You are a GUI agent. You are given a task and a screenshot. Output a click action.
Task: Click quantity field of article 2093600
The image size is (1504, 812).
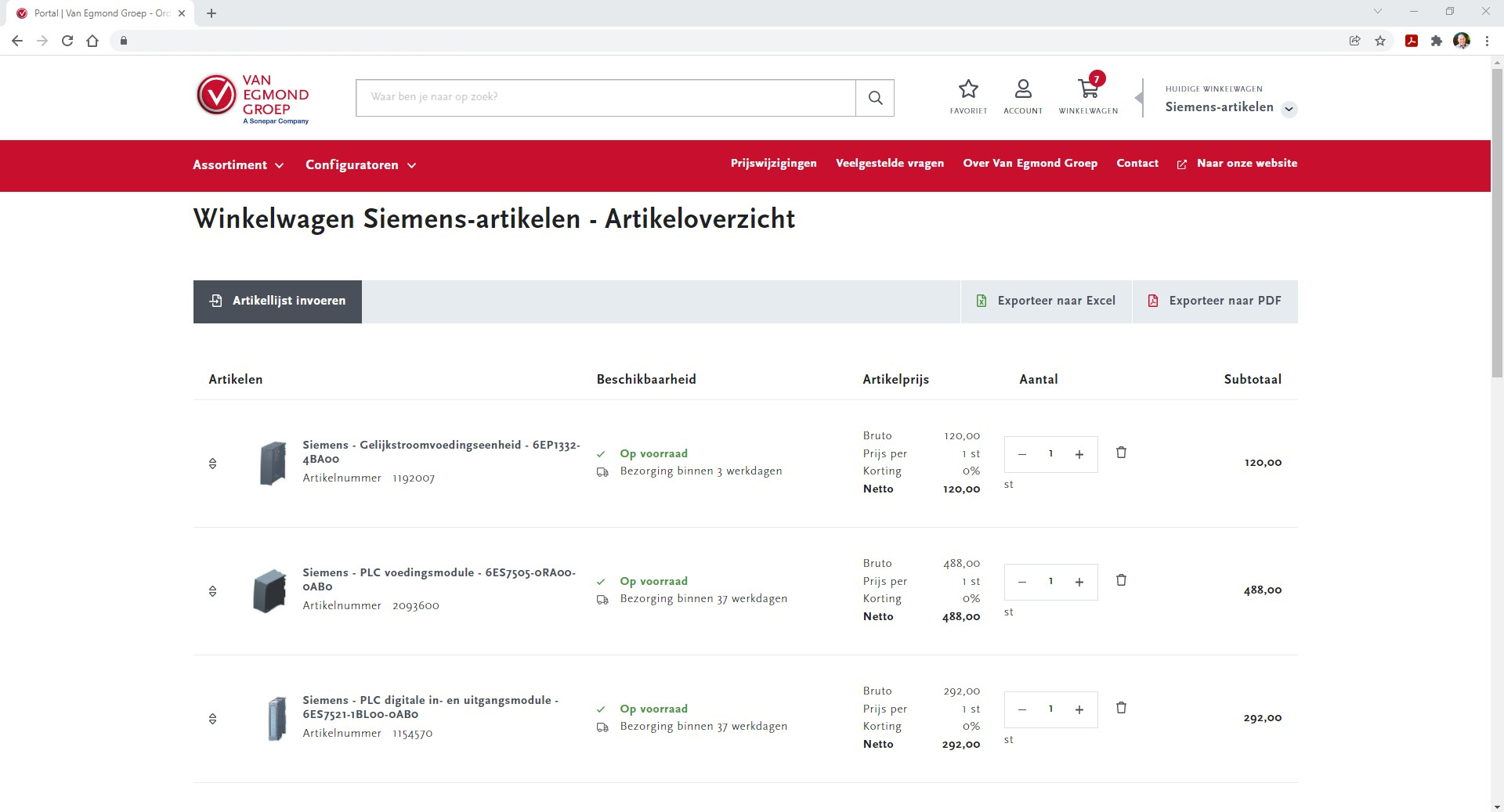coord(1050,582)
